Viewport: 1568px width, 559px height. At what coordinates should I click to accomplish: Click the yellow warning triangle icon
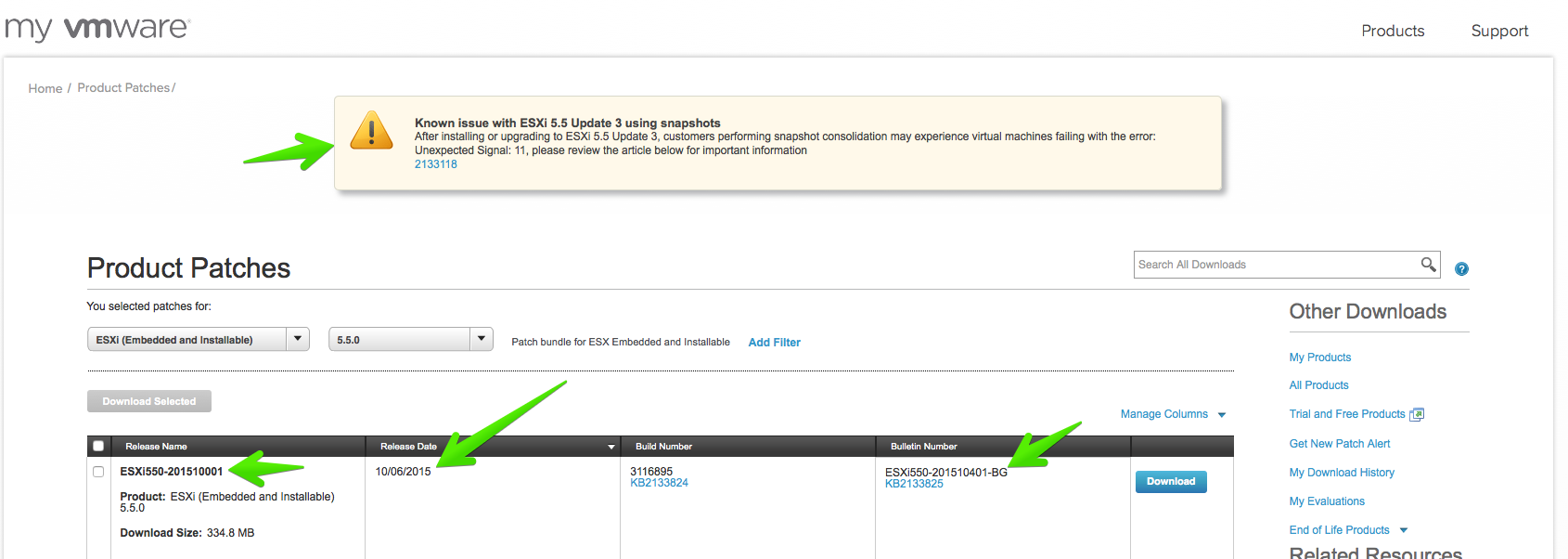click(372, 132)
